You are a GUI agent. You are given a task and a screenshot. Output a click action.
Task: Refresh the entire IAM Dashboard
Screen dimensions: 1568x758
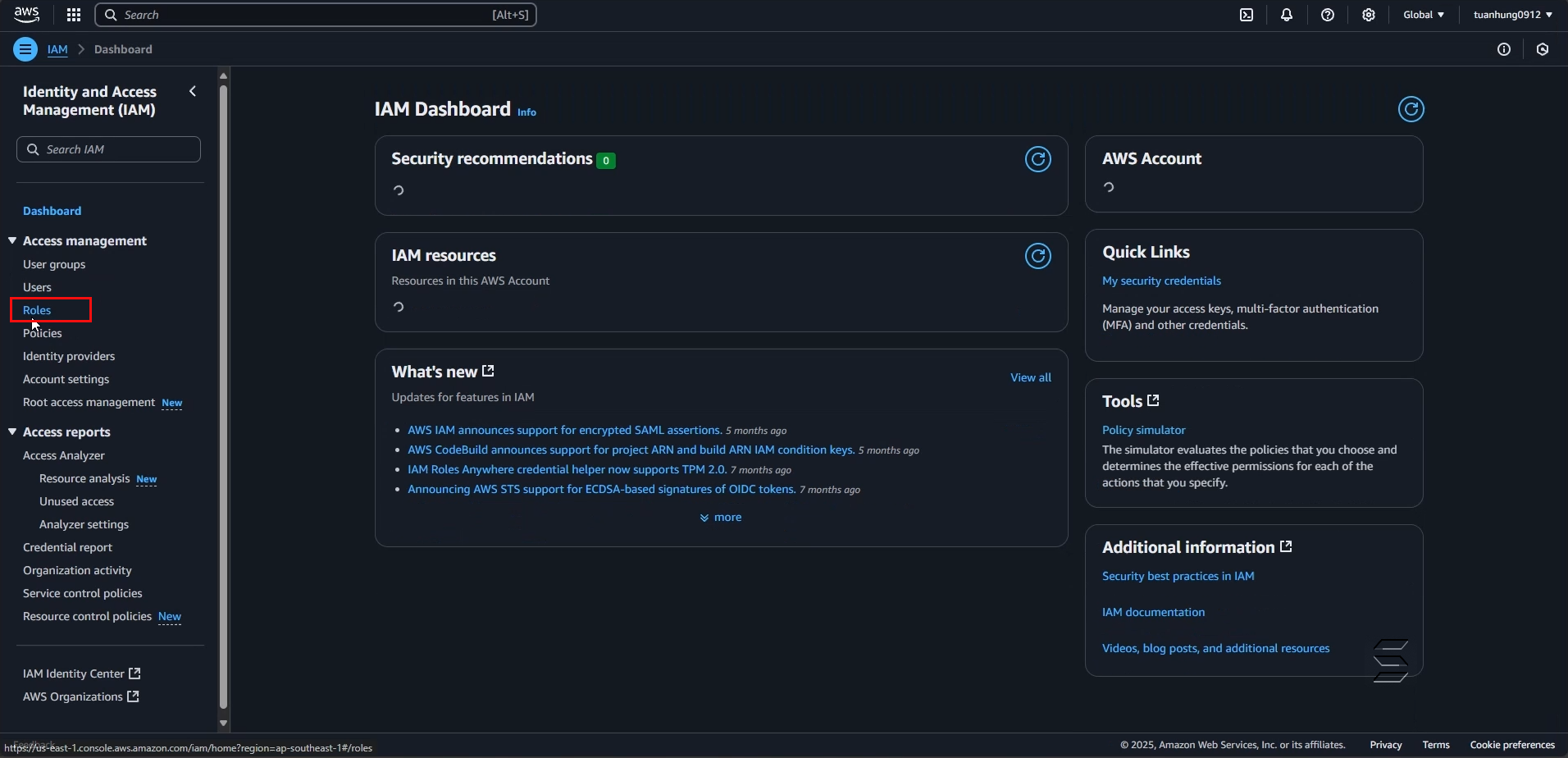point(1411,109)
